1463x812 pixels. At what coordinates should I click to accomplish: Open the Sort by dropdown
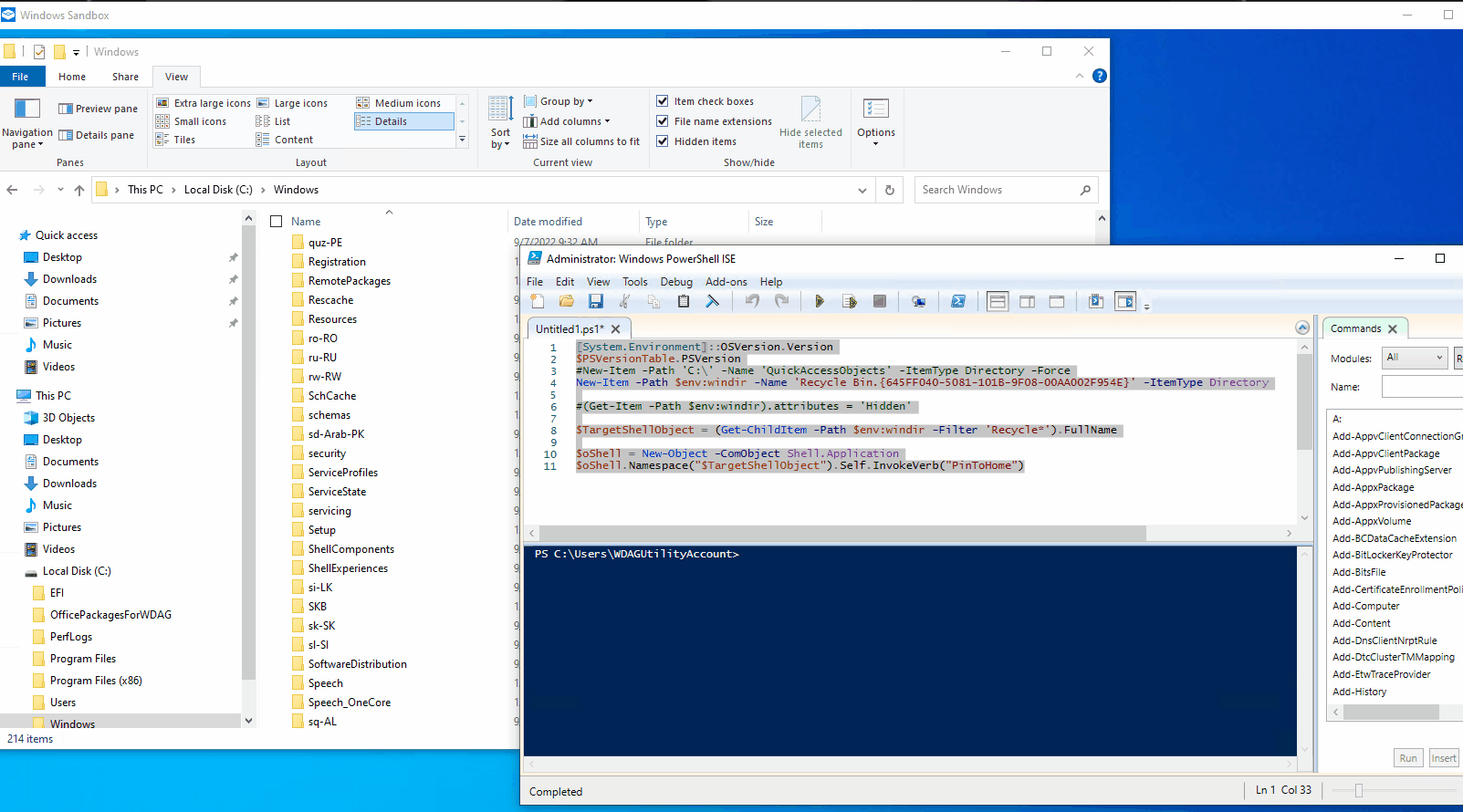pyautogui.click(x=500, y=122)
